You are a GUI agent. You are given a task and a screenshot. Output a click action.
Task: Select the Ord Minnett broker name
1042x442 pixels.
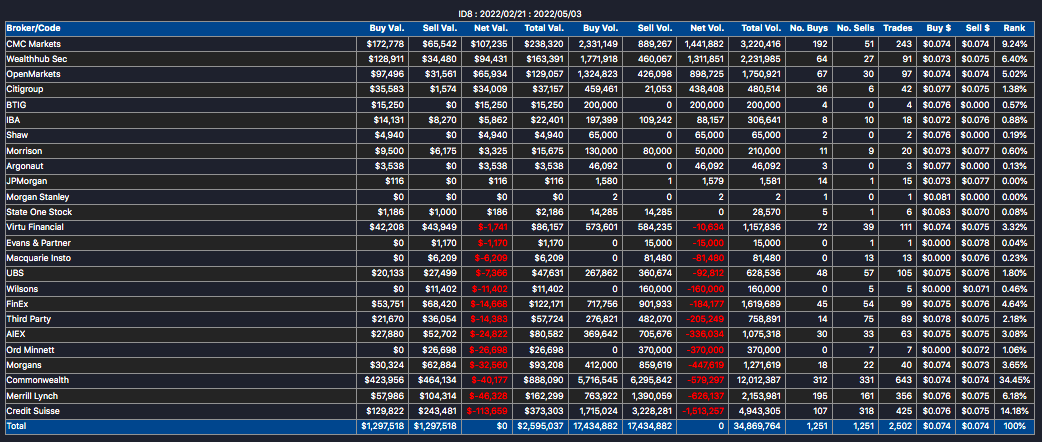[x=29, y=350]
